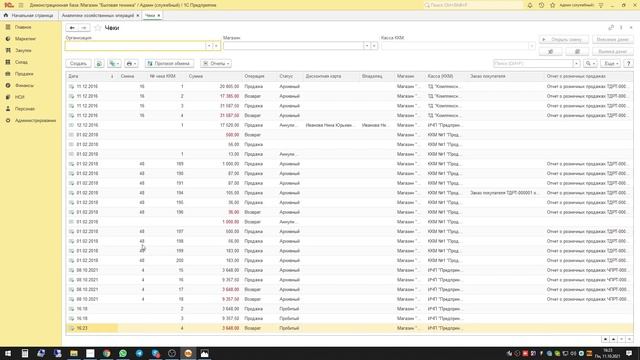Expand the create-based-on dropdown button
The height and width of the screenshot is (360, 640).
coord(114,64)
